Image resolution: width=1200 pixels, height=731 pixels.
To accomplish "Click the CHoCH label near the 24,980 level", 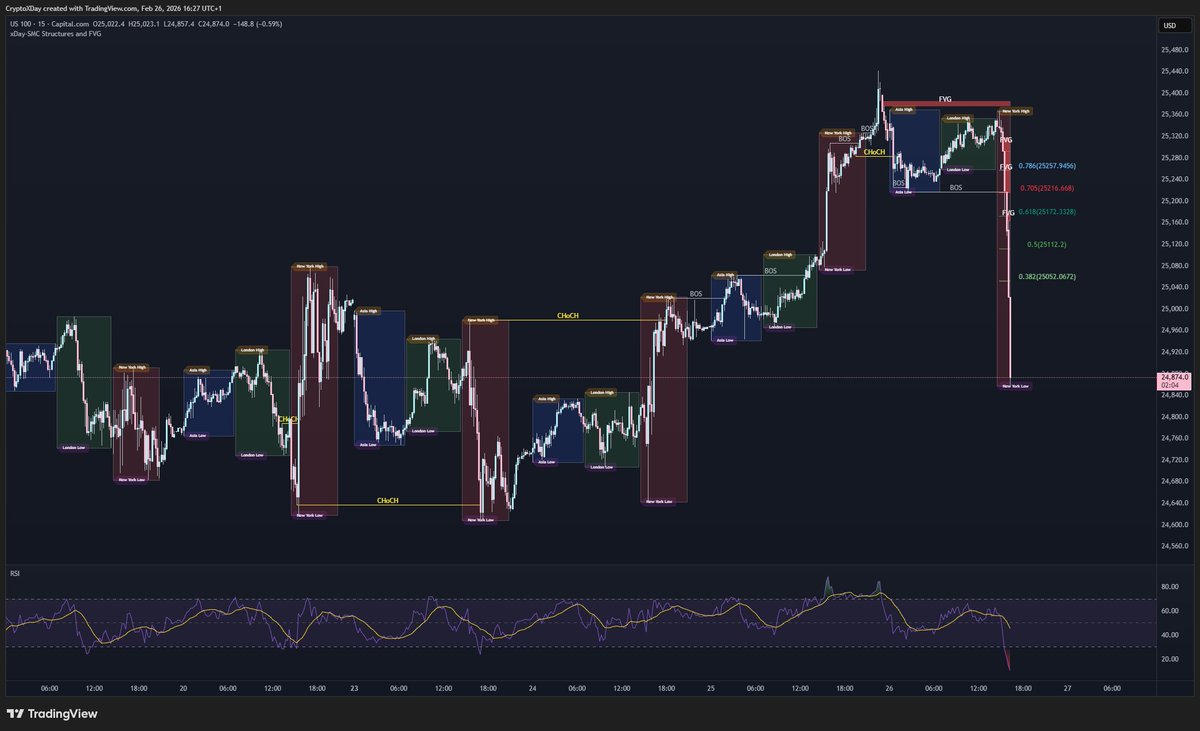I will pos(568,315).
